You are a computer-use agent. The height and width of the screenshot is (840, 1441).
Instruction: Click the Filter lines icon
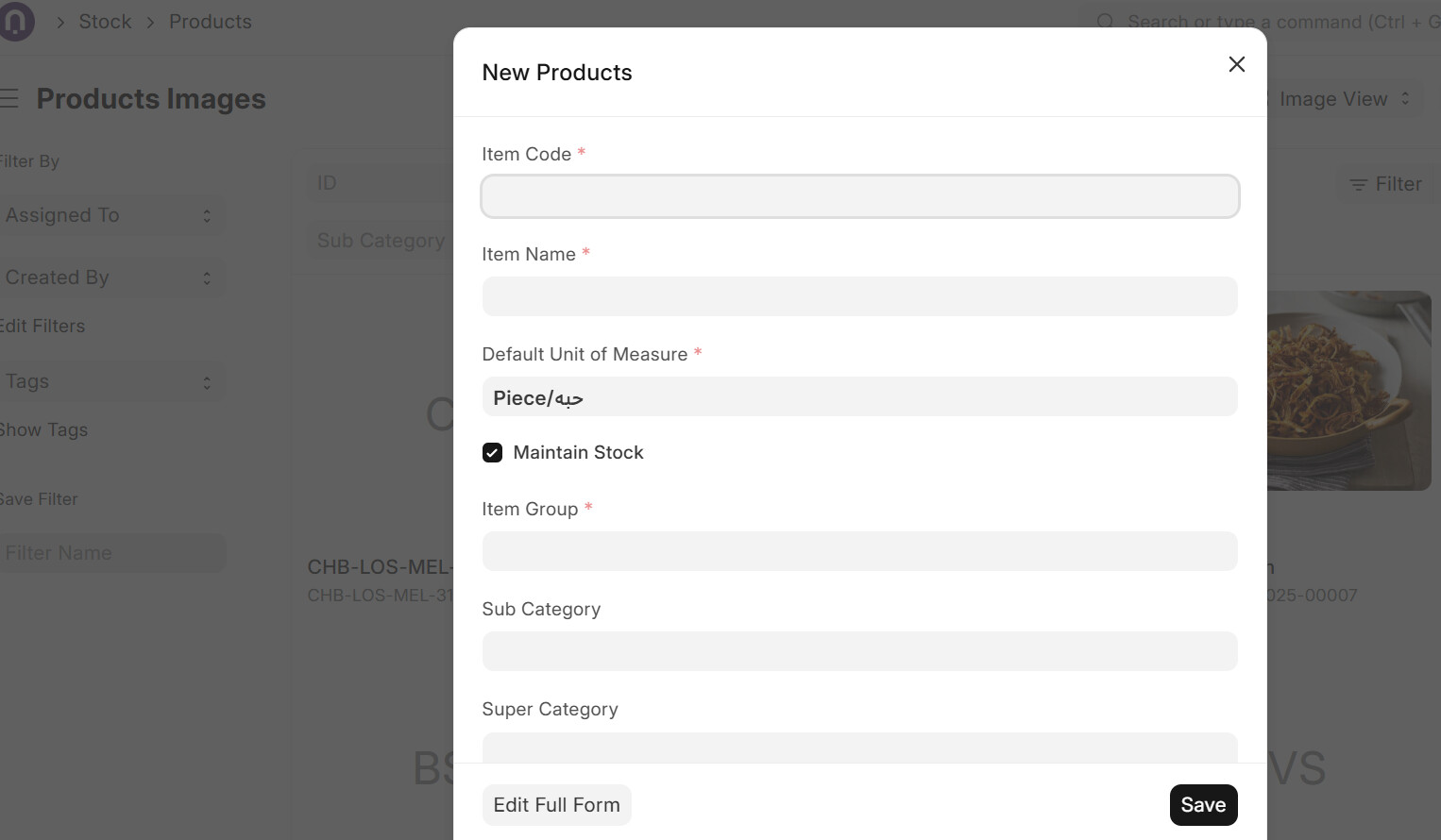pos(1358,185)
